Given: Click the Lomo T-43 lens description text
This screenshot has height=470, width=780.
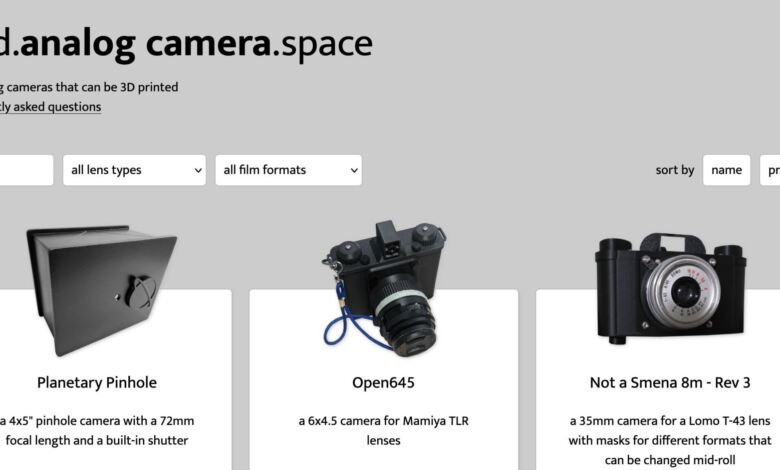Looking at the screenshot, I should [x=670, y=440].
